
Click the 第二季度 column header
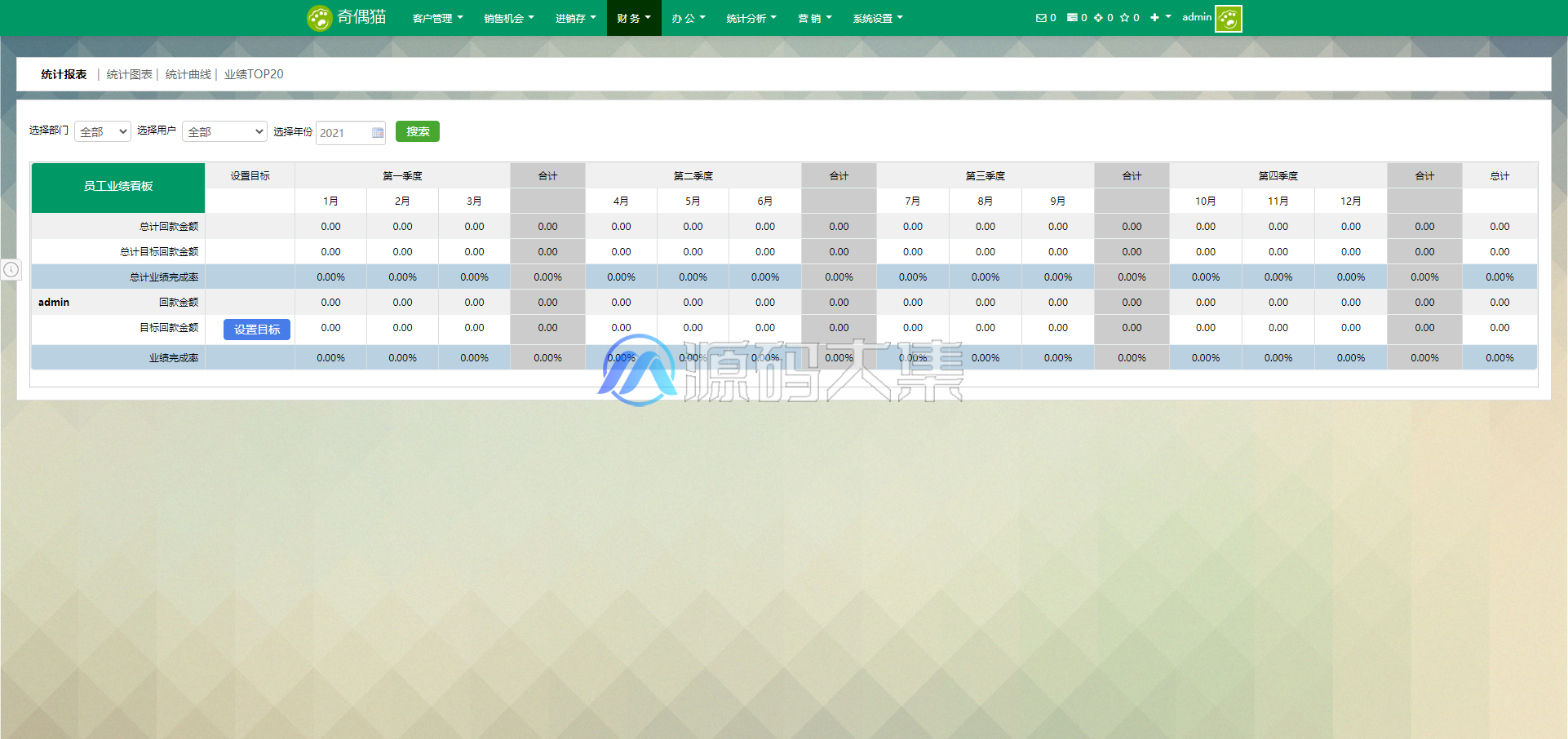pyautogui.click(x=693, y=176)
